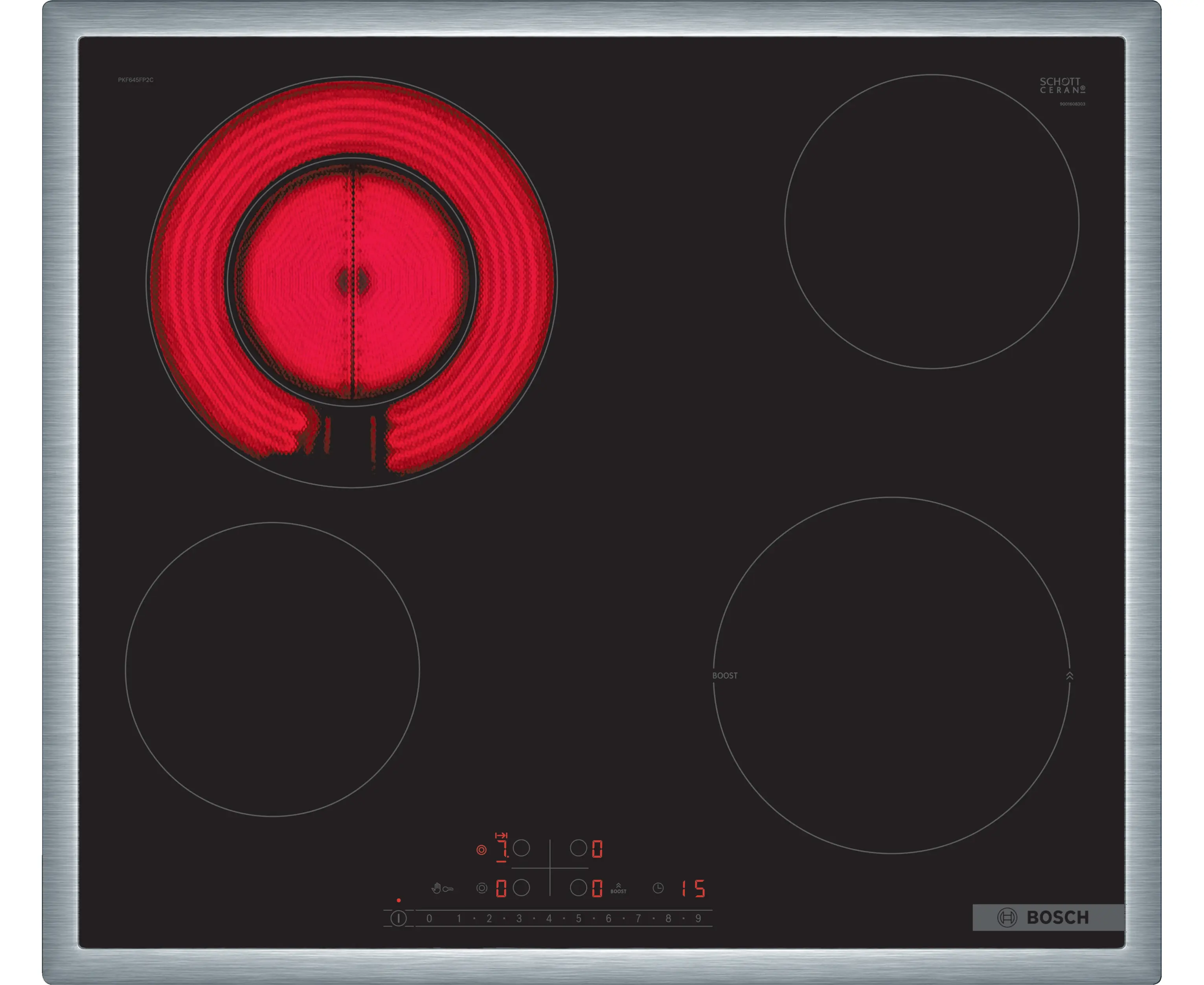The image size is (1204, 985).
Task: Click the double-chevron mark on front-right zone edge
Action: (x=1070, y=676)
